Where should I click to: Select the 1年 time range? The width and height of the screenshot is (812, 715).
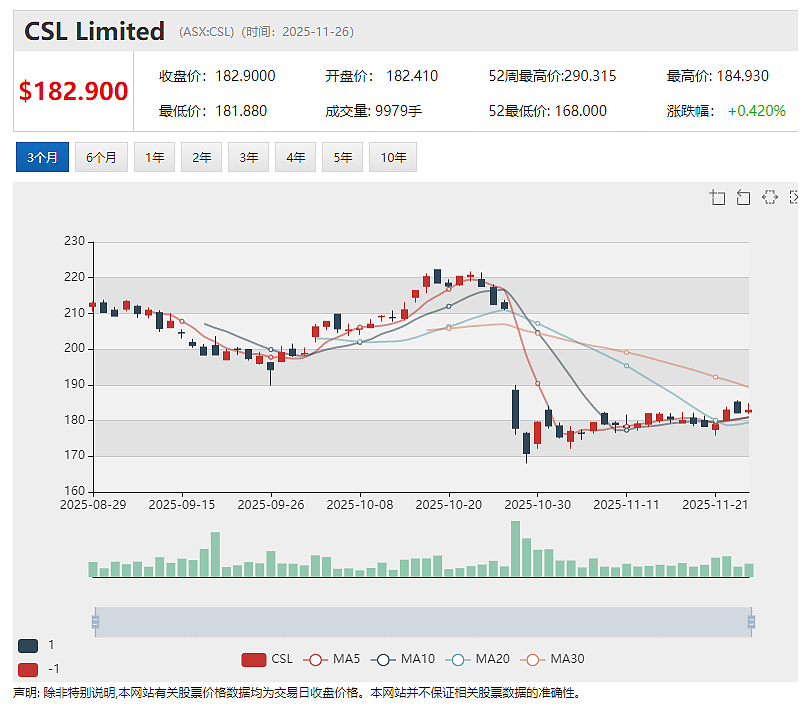[154, 157]
